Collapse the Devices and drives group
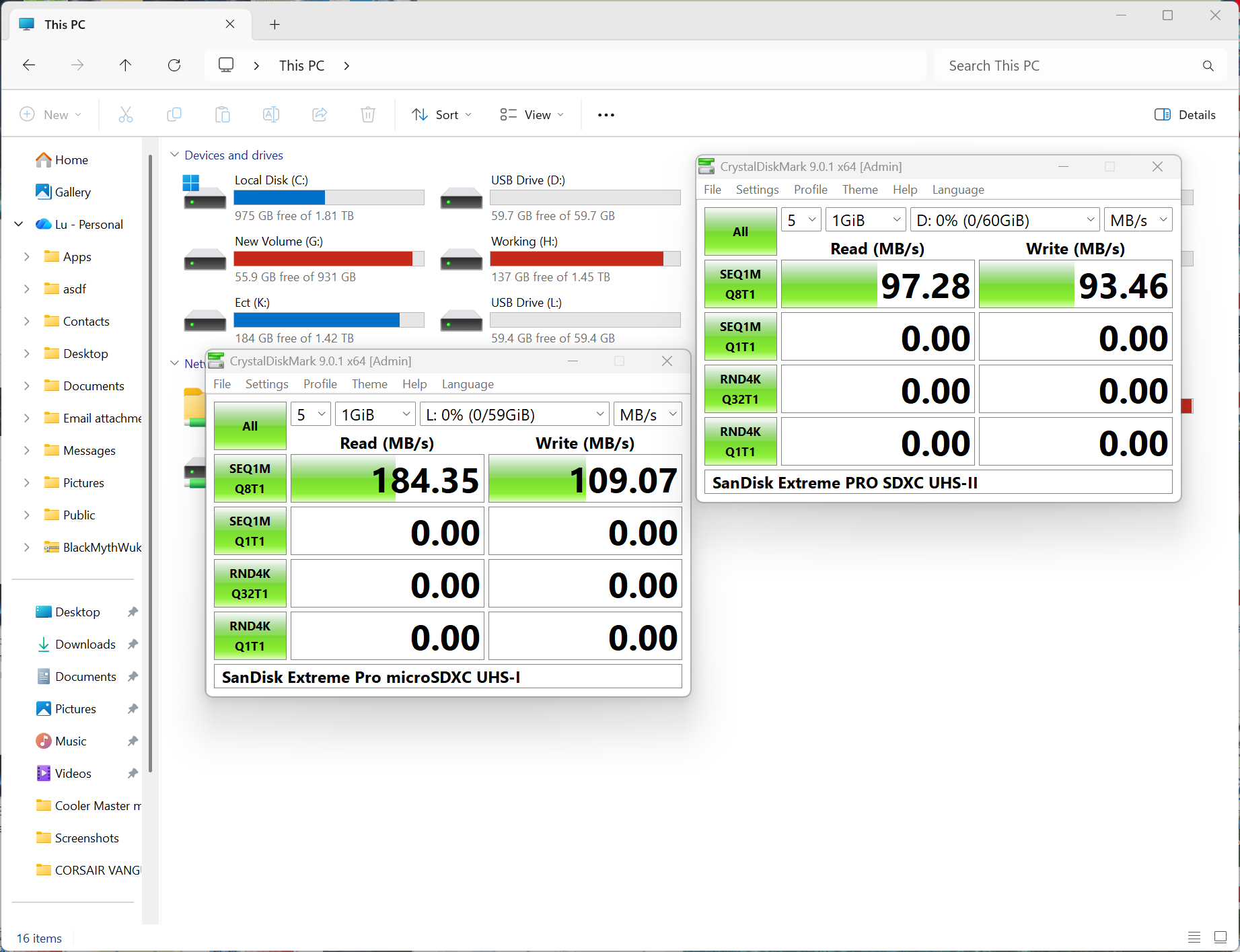 (175, 155)
